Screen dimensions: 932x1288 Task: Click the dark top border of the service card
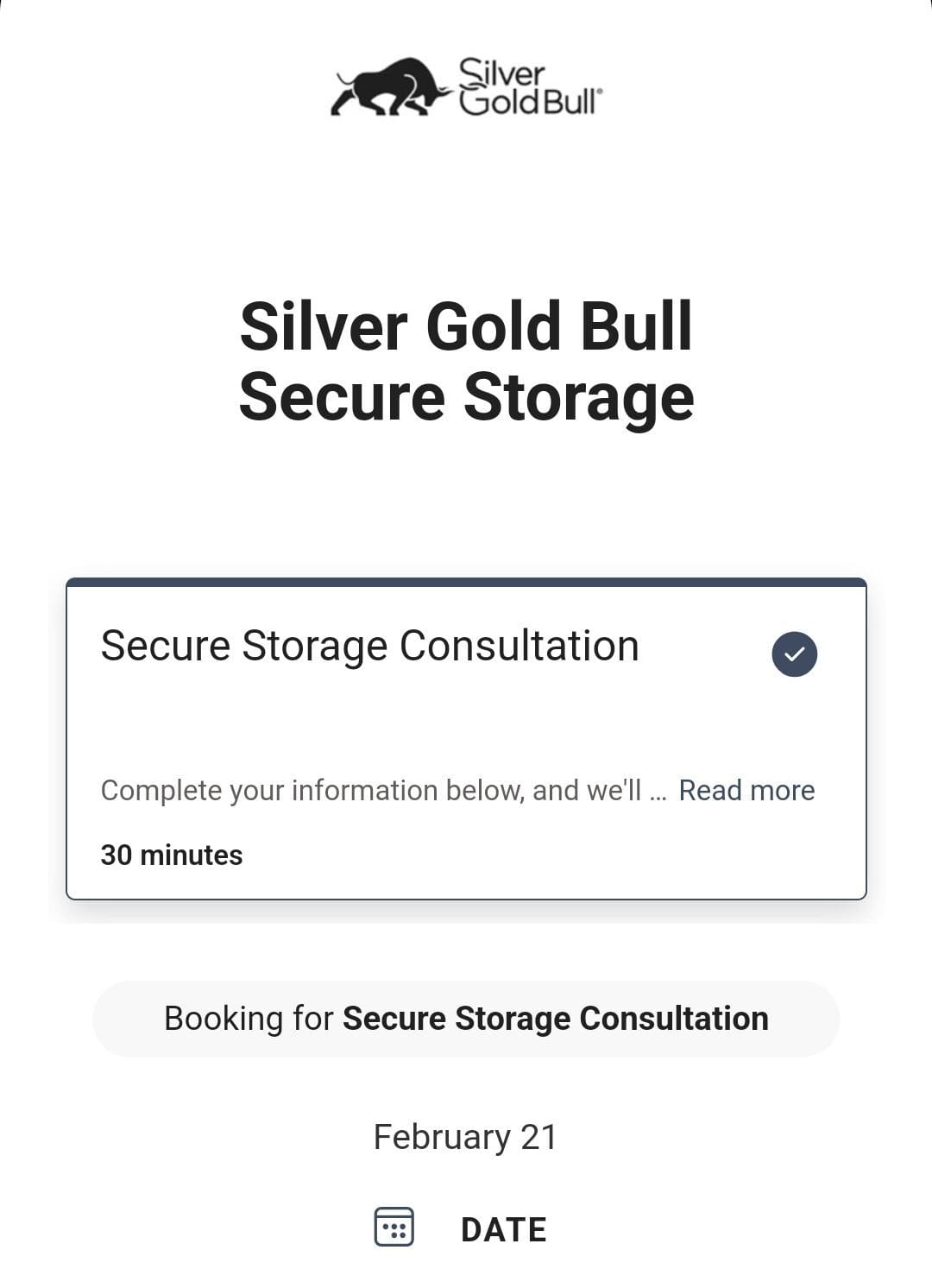pyautogui.click(x=466, y=583)
